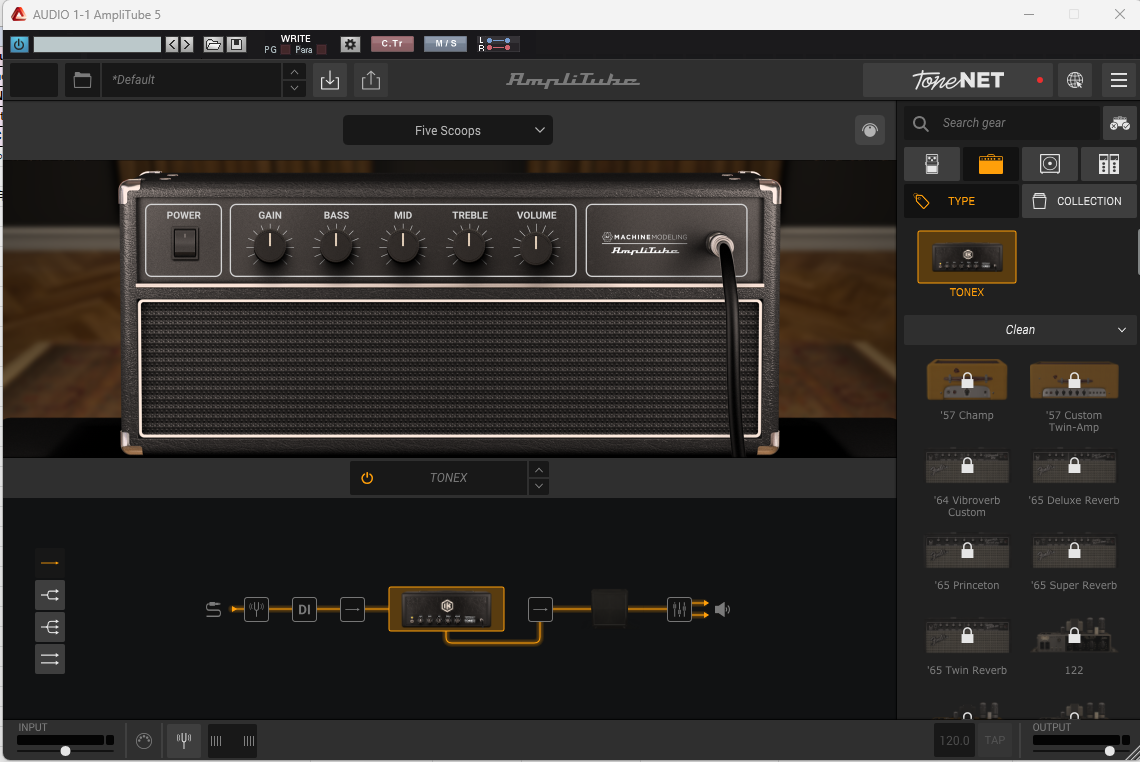Select the parallel dual chain routing
The height and width of the screenshot is (762, 1140).
point(50,659)
